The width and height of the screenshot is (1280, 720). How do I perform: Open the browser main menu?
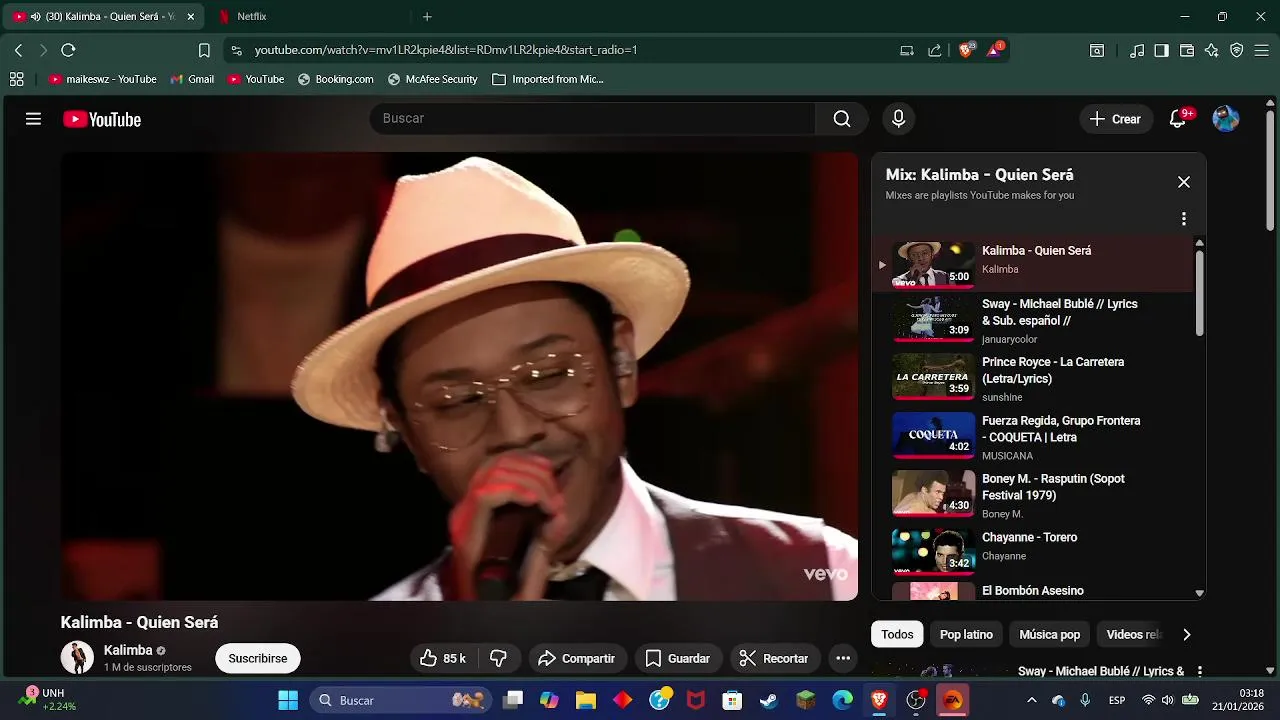[x=1262, y=50]
